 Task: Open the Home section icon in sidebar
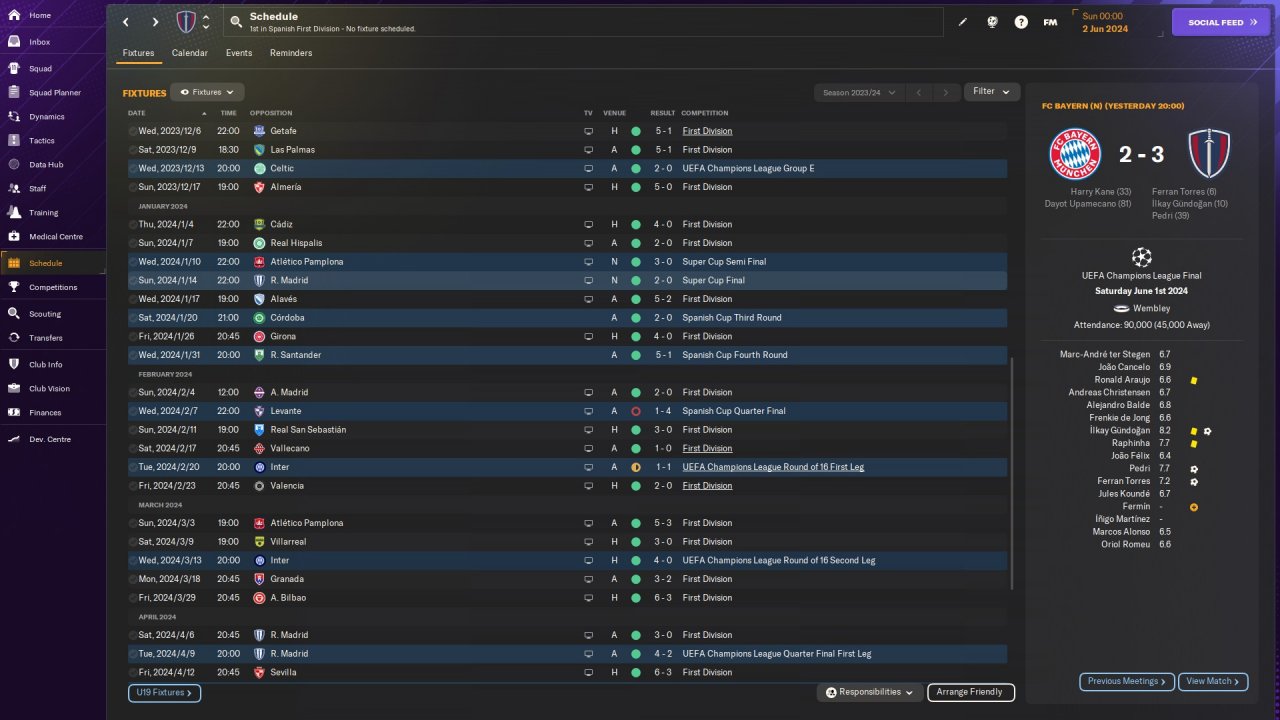point(14,16)
